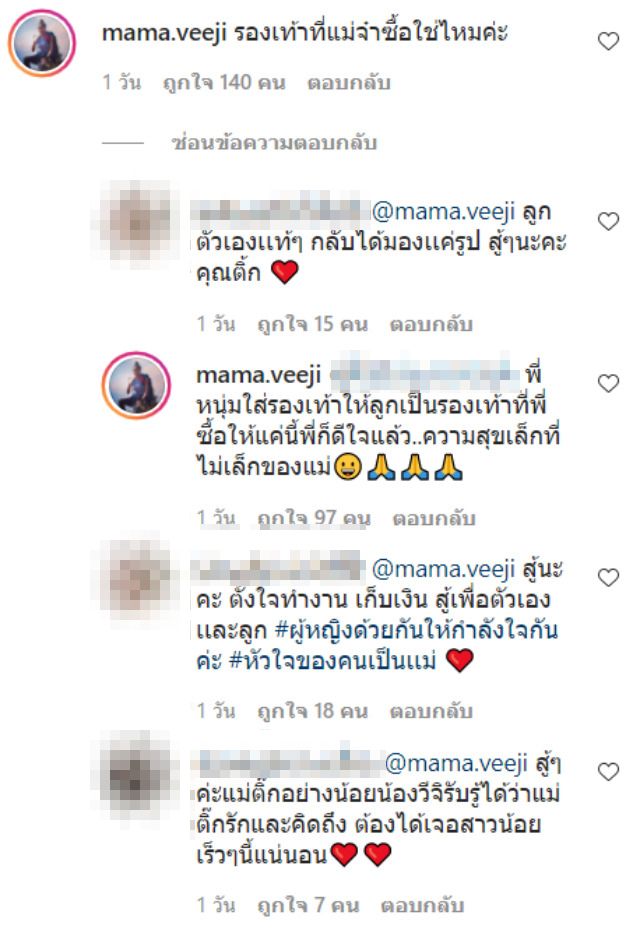The height and width of the screenshot is (929, 640).
Task: Open hashtag #หัวใจของคนเป็นแม่
Action: click(x=332, y=660)
